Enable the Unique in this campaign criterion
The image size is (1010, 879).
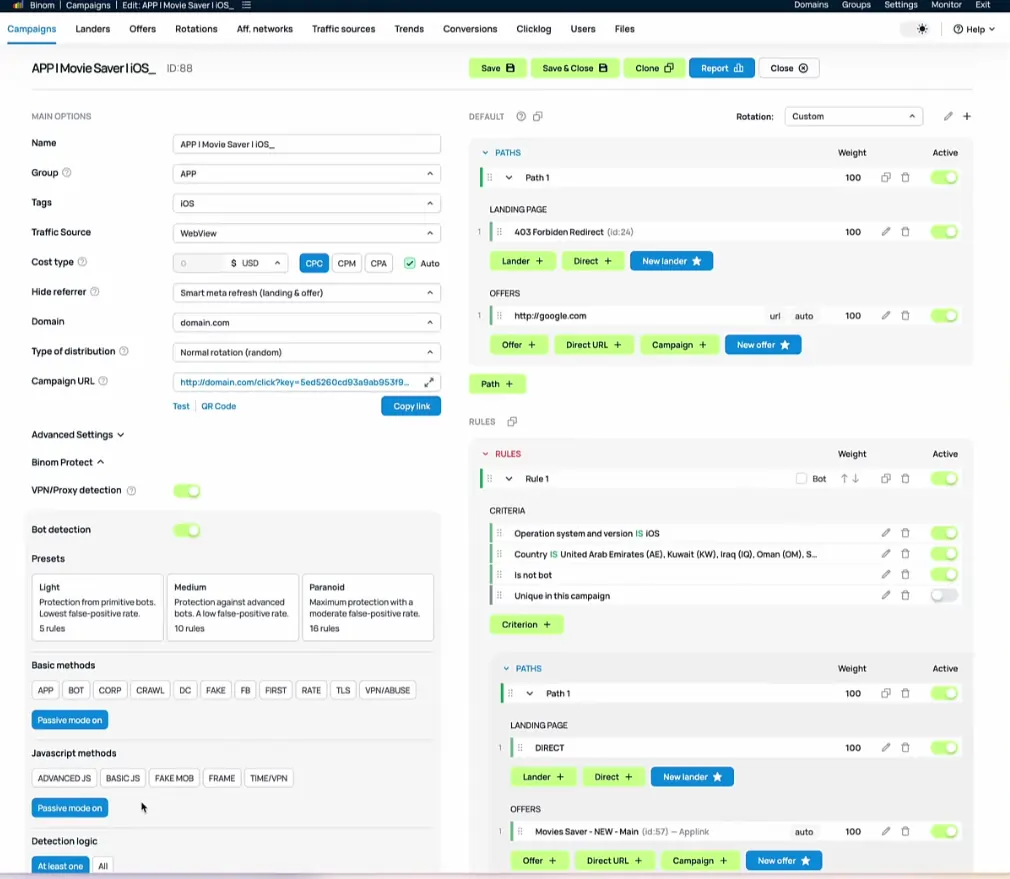(x=943, y=596)
